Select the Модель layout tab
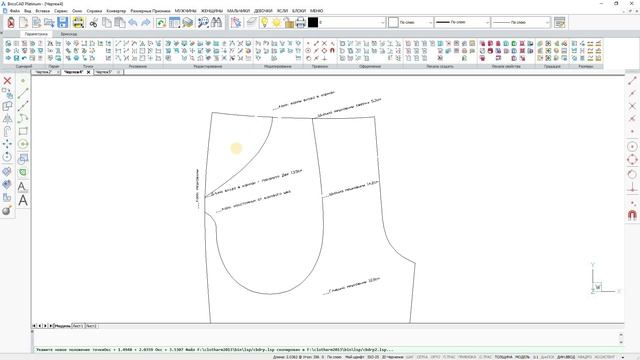Screen dimensions: 640x360 coord(62,326)
